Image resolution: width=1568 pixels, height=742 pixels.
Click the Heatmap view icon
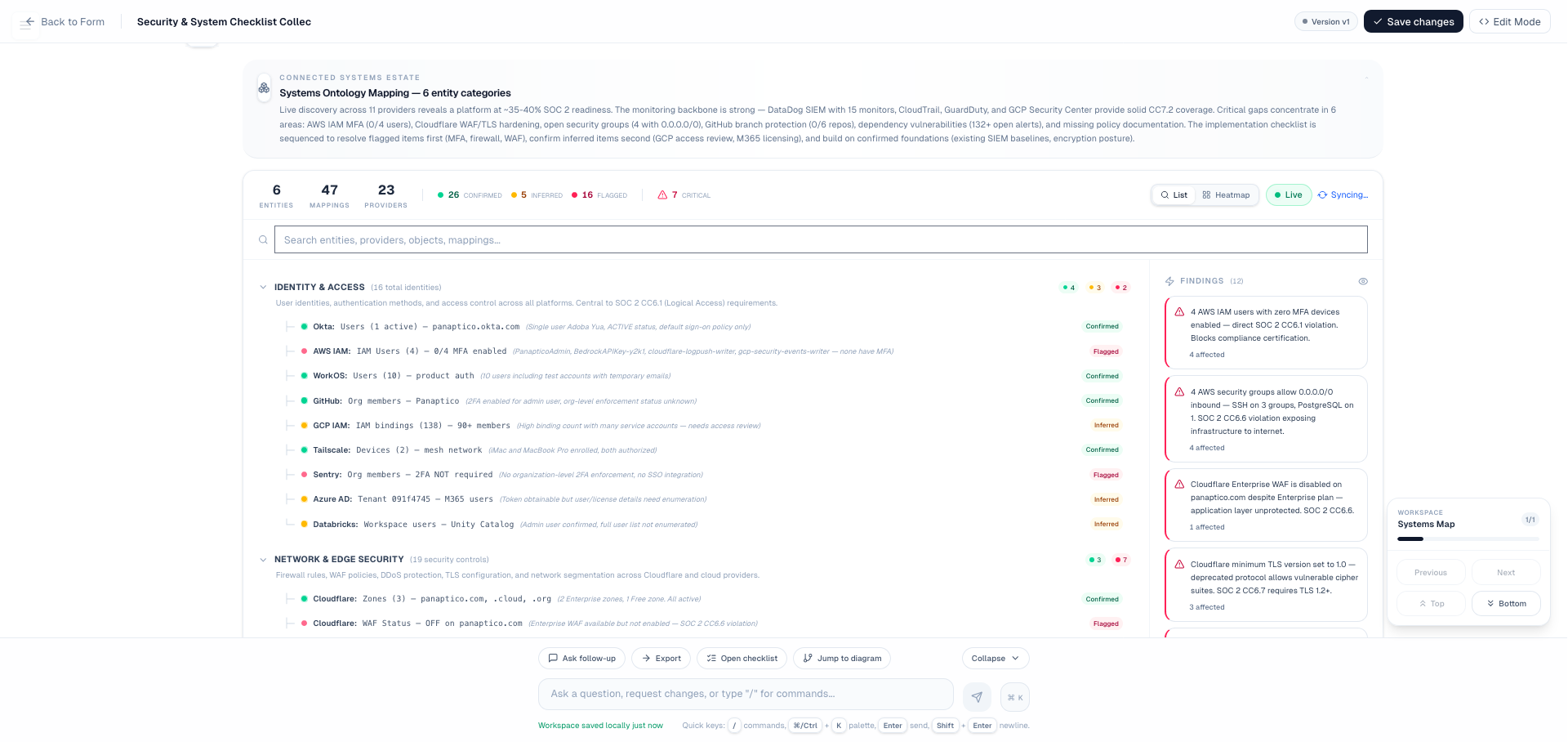[1206, 194]
